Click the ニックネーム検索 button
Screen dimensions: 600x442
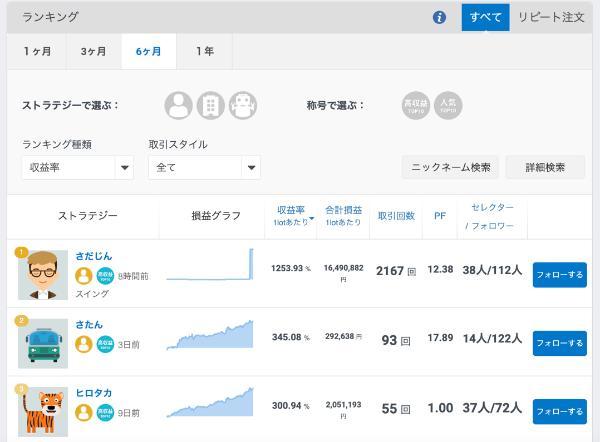tap(450, 167)
